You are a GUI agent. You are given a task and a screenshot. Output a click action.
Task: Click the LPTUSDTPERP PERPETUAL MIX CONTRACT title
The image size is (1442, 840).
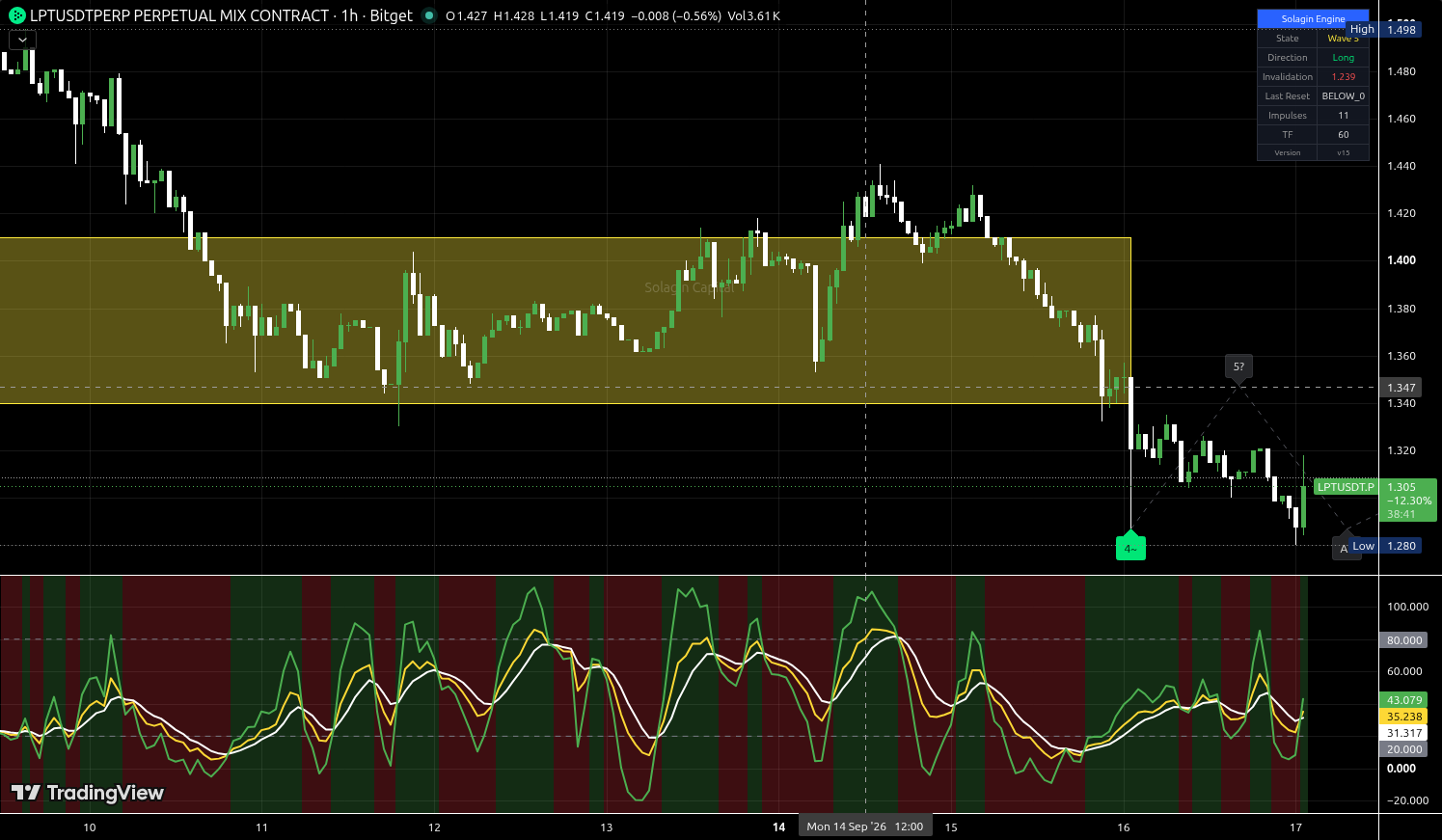(x=179, y=15)
